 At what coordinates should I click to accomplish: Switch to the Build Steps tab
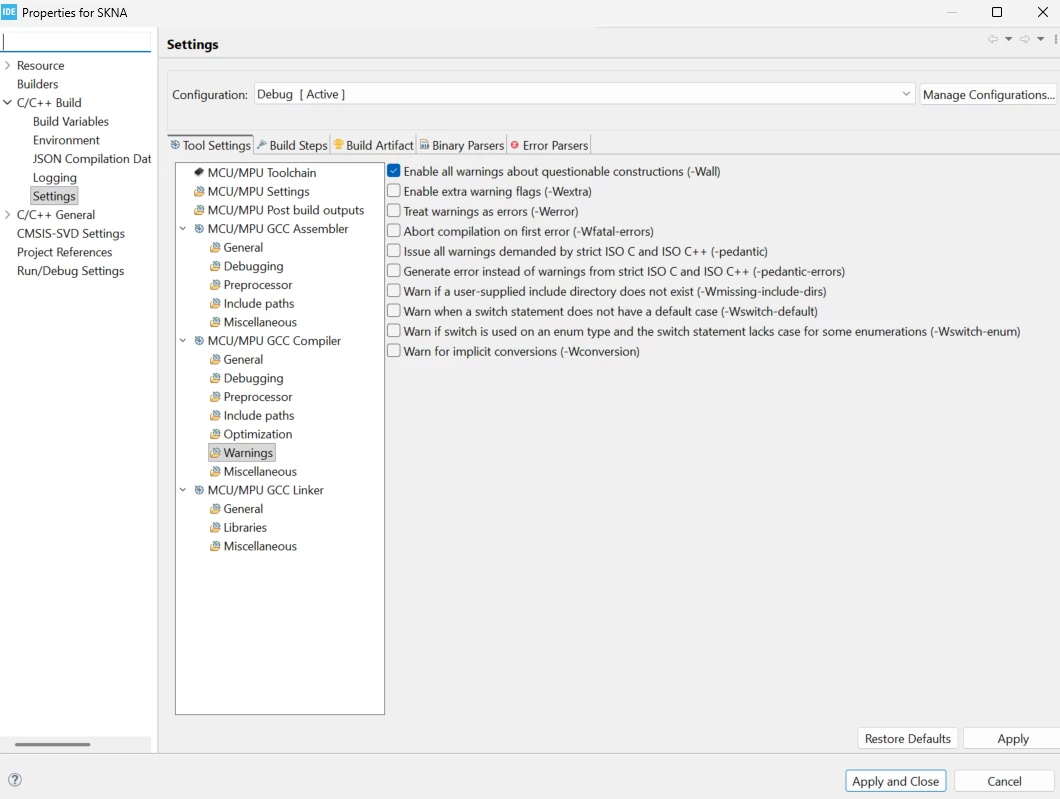pyautogui.click(x=292, y=145)
